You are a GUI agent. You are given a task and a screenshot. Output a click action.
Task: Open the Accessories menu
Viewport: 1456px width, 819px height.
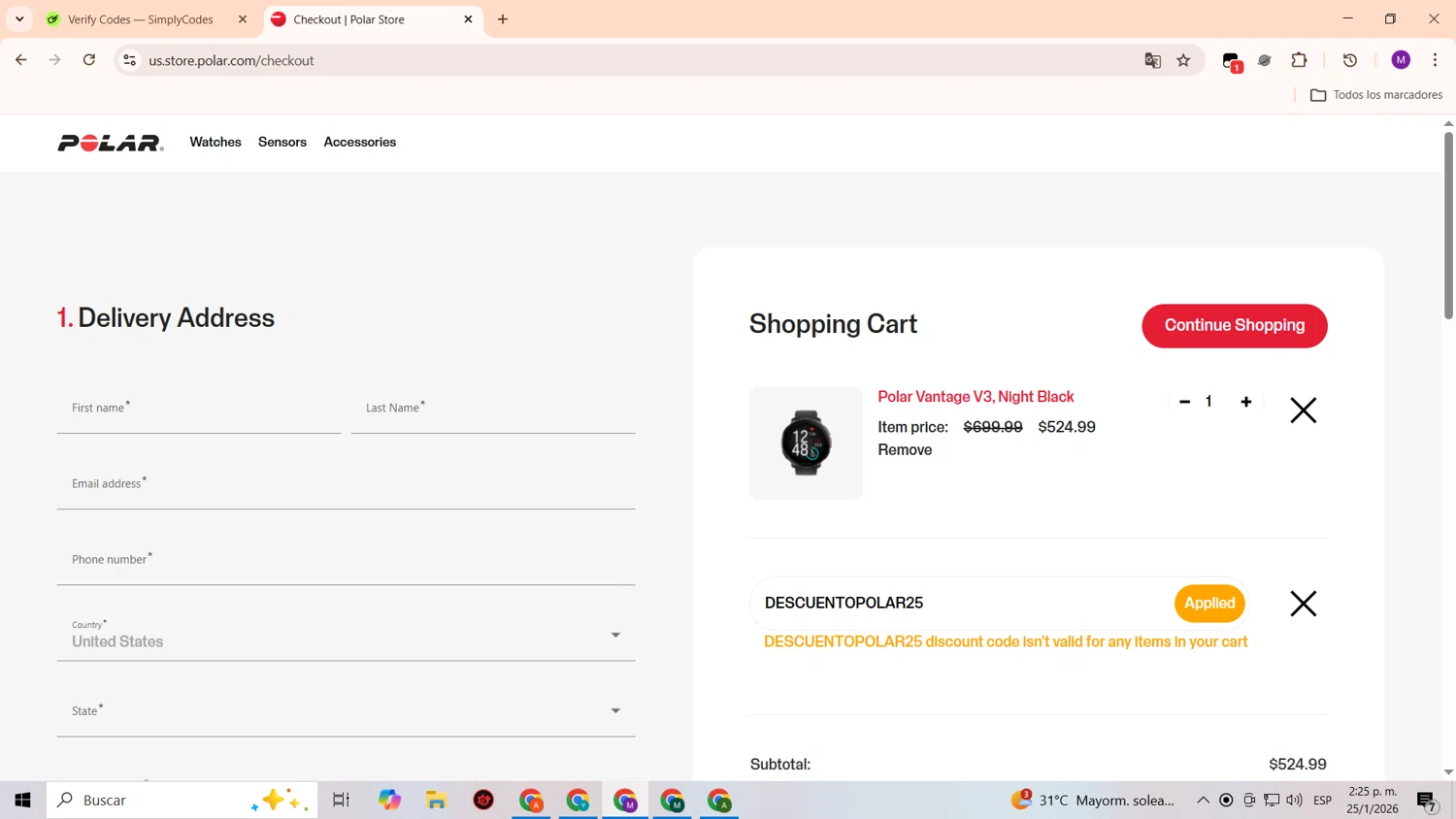coord(360,142)
